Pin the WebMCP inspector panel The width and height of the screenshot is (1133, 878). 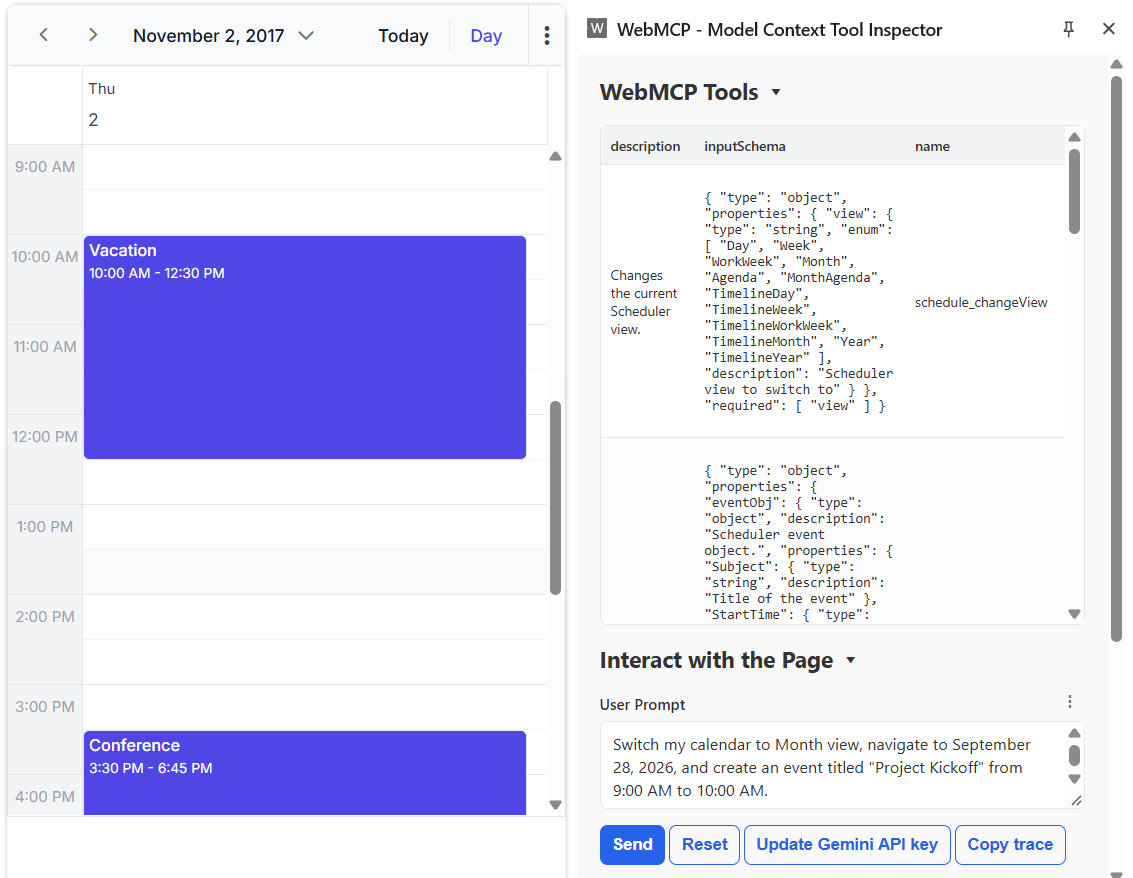[1069, 29]
